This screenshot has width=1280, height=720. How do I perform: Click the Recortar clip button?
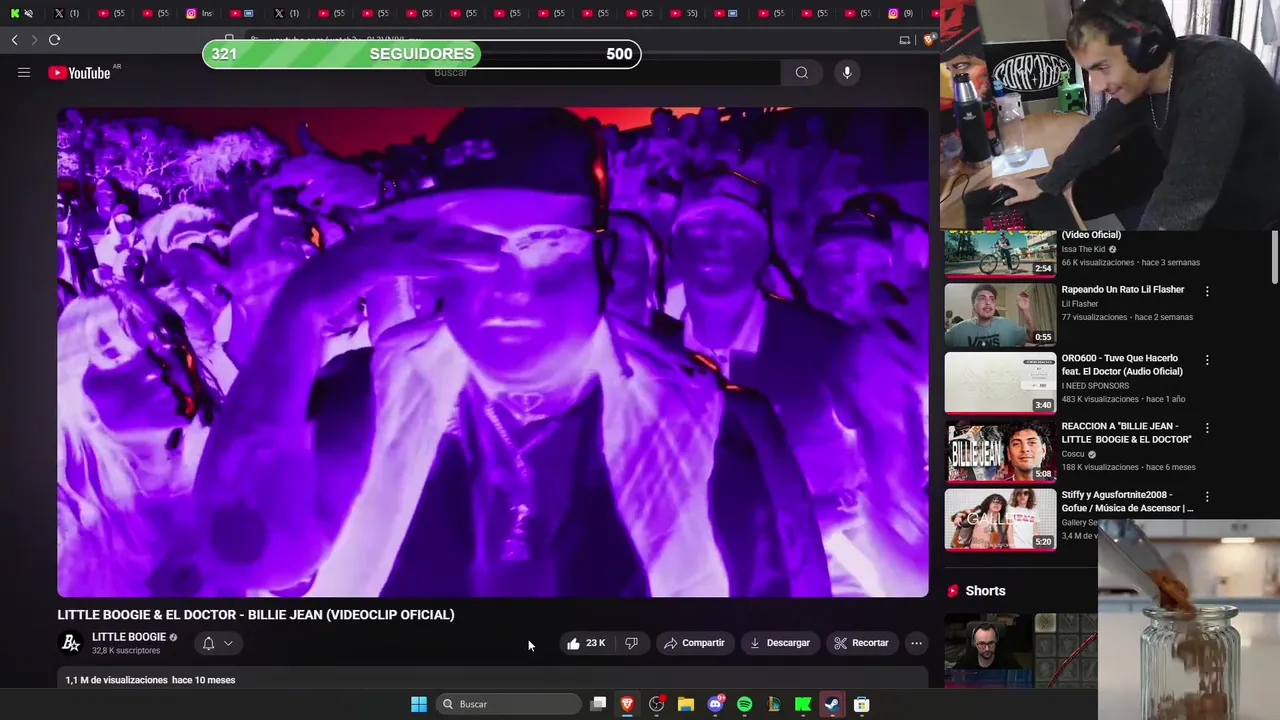coord(861,643)
